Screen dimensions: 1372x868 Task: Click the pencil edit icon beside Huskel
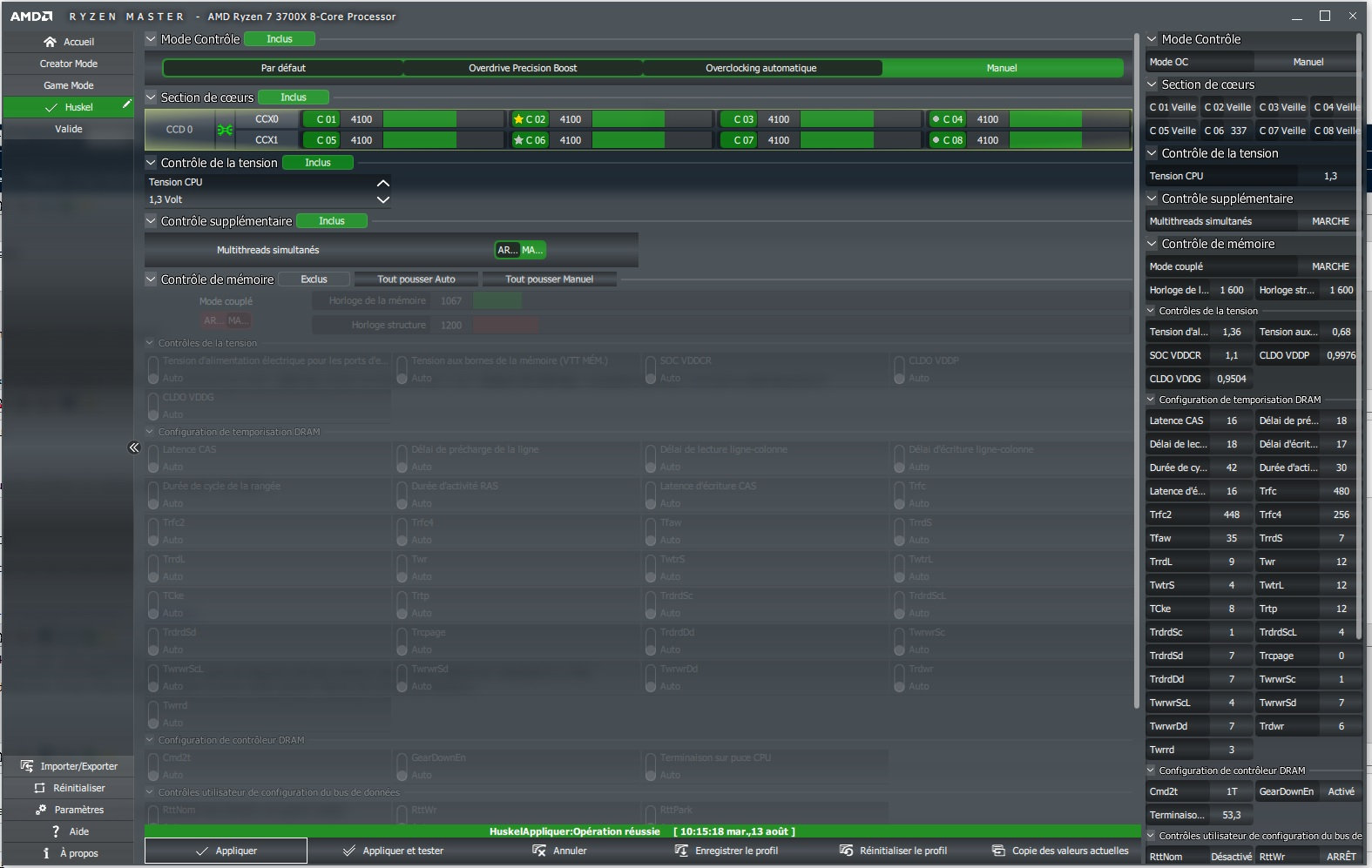tap(126, 104)
